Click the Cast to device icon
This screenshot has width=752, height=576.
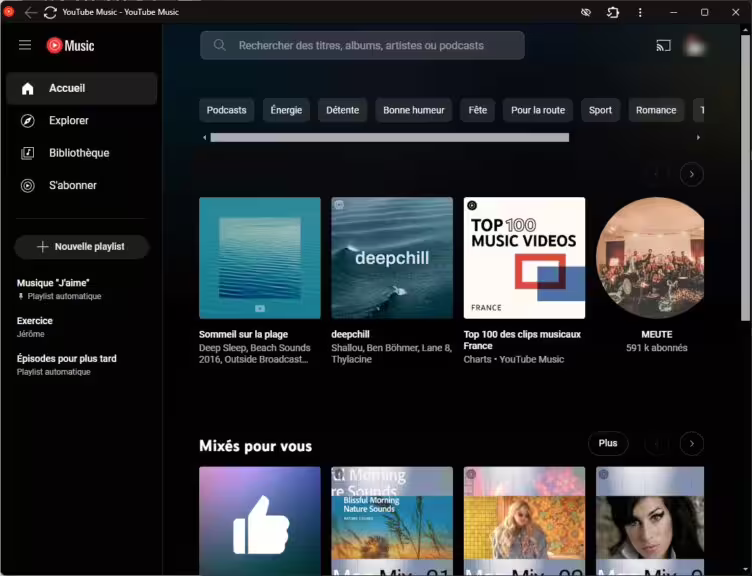[x=663, y=46]
